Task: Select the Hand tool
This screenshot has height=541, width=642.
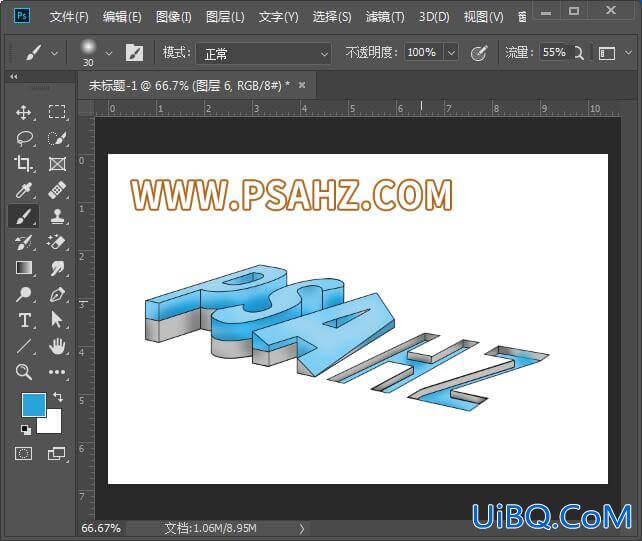Action: point(57,346)
